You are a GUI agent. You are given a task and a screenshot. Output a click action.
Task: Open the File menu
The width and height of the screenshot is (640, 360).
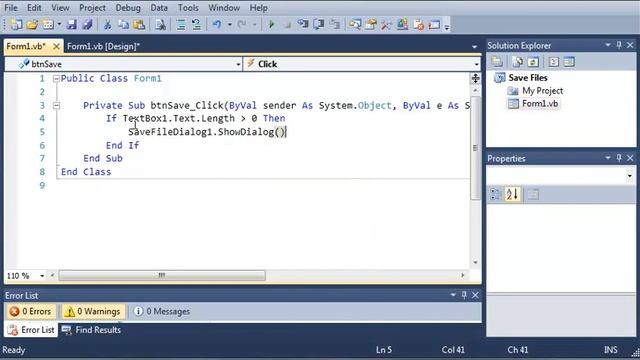coord(11,8)
